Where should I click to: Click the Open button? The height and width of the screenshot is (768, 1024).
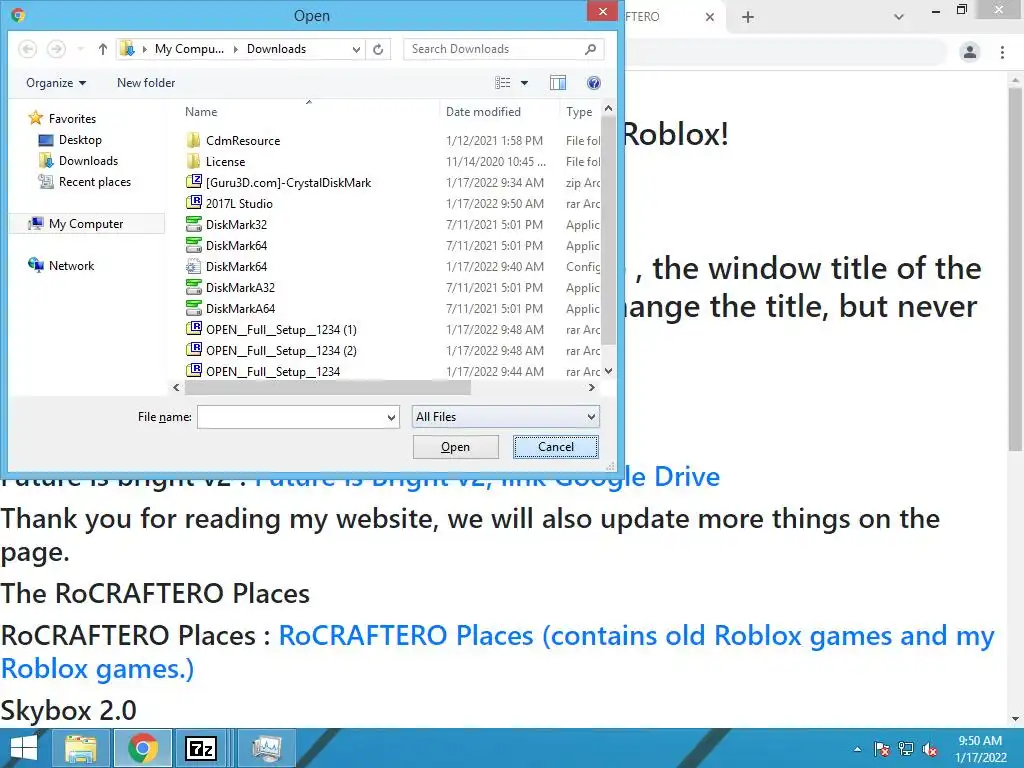456,447
